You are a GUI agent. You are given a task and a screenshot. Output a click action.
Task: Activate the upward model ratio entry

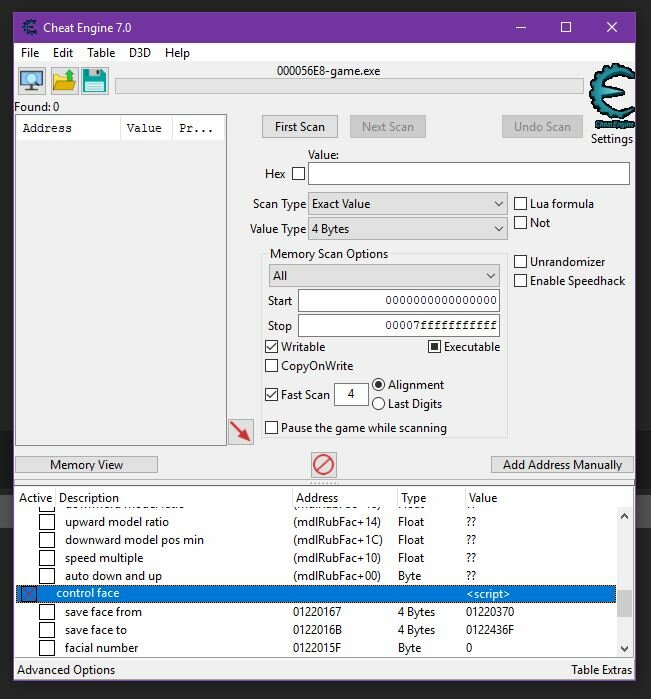point(47,522)
